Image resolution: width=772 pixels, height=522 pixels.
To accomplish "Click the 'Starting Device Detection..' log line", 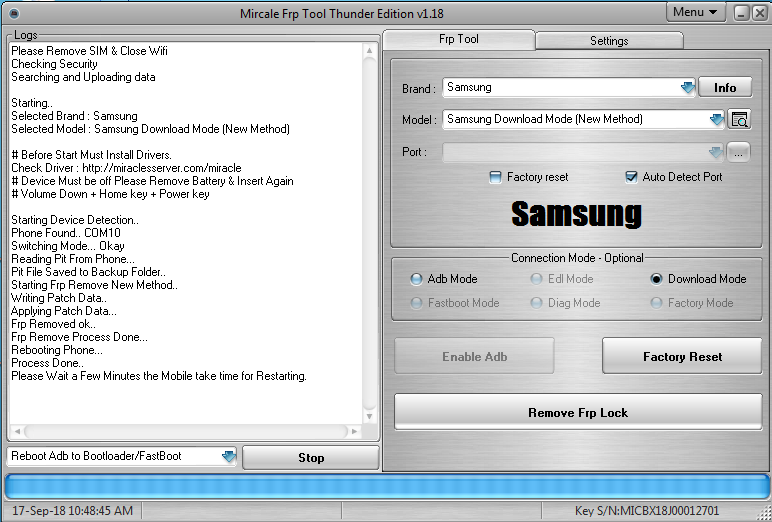I will pyautogui.click(x=75, y=220).
